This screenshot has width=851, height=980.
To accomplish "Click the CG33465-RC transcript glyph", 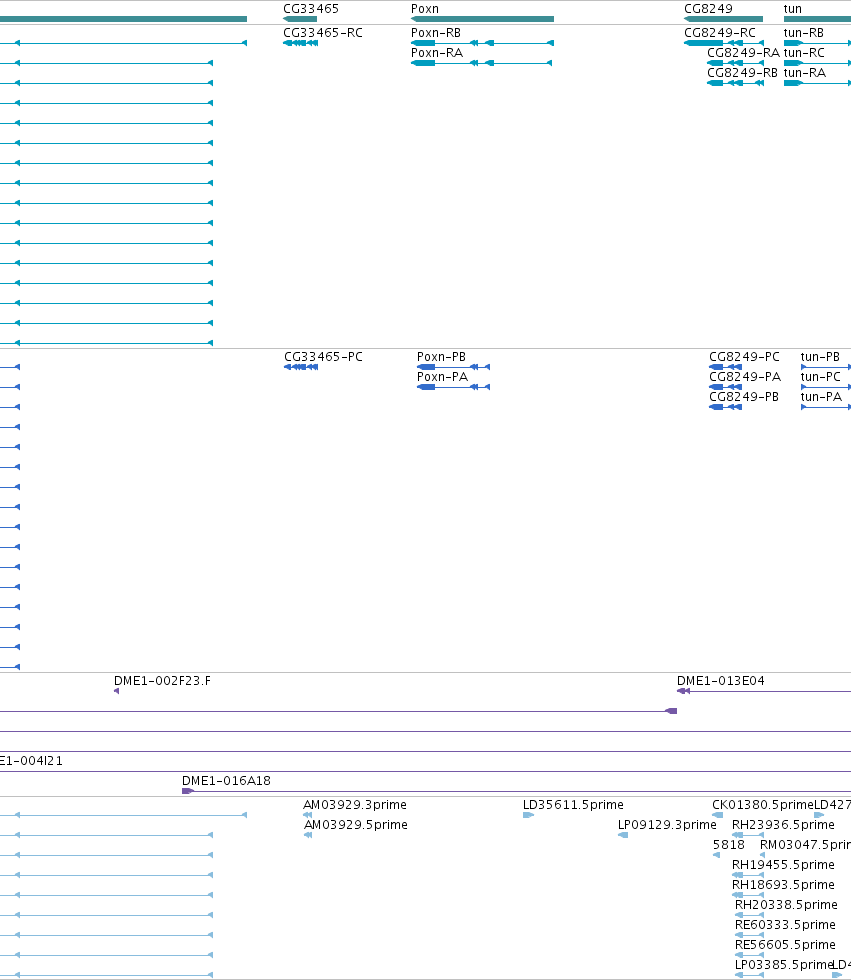I will pyautogui.click(x=301, y=43).
